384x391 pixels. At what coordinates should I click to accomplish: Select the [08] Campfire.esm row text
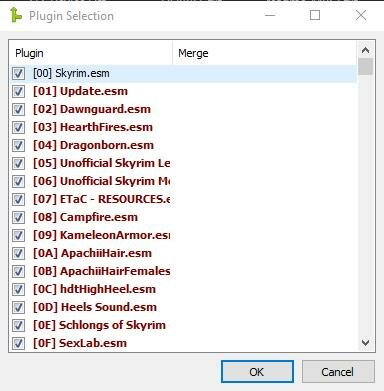85,217
